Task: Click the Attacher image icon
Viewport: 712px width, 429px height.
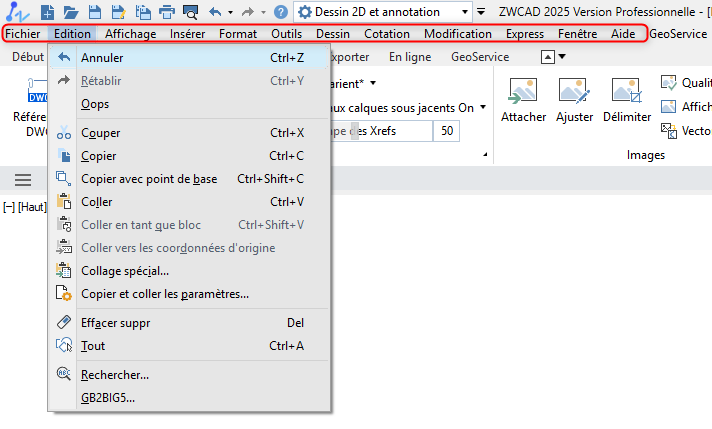Action: click(x=523, y=98)
